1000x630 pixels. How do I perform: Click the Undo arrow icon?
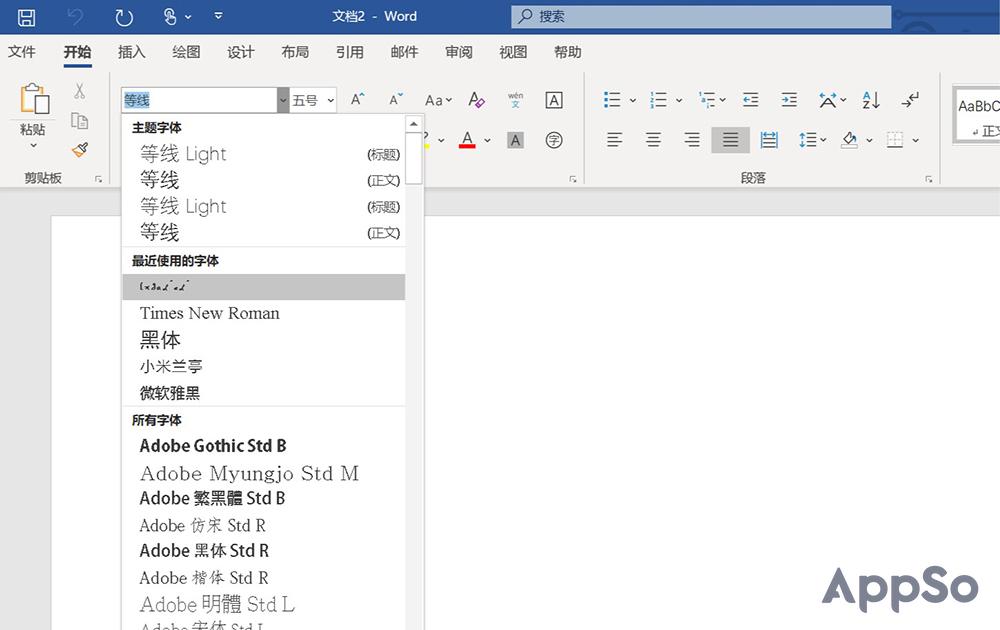click(x=75, y=17)
